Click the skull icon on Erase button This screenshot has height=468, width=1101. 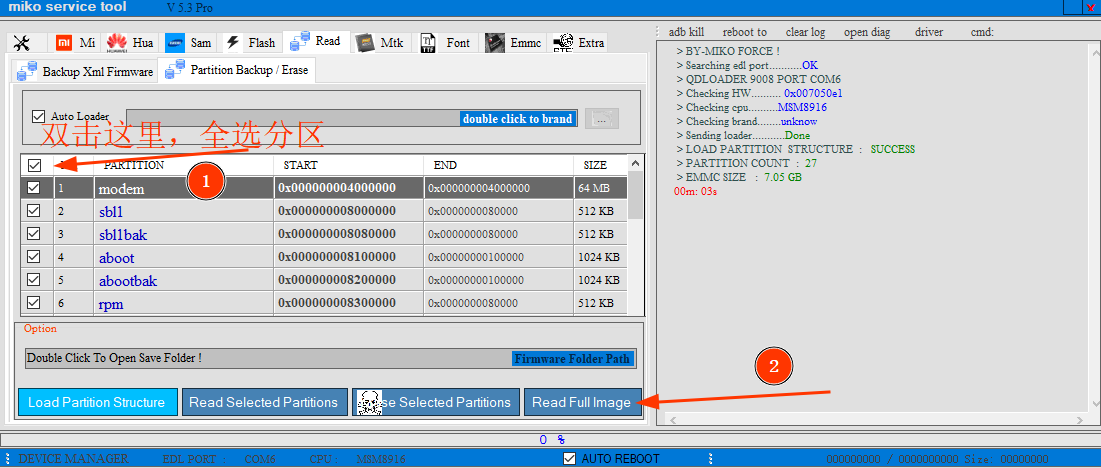pyautogui.click(x=369, y=403)
